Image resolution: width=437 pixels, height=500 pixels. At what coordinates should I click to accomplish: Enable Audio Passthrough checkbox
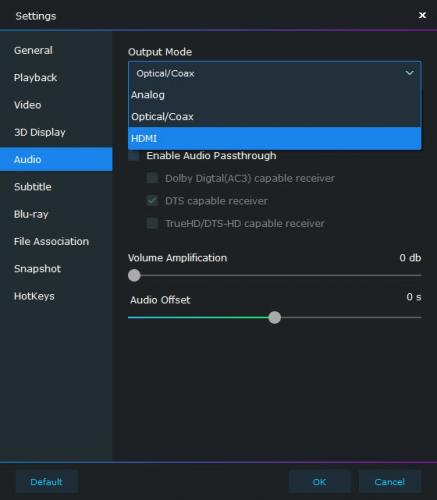[134, 156]
